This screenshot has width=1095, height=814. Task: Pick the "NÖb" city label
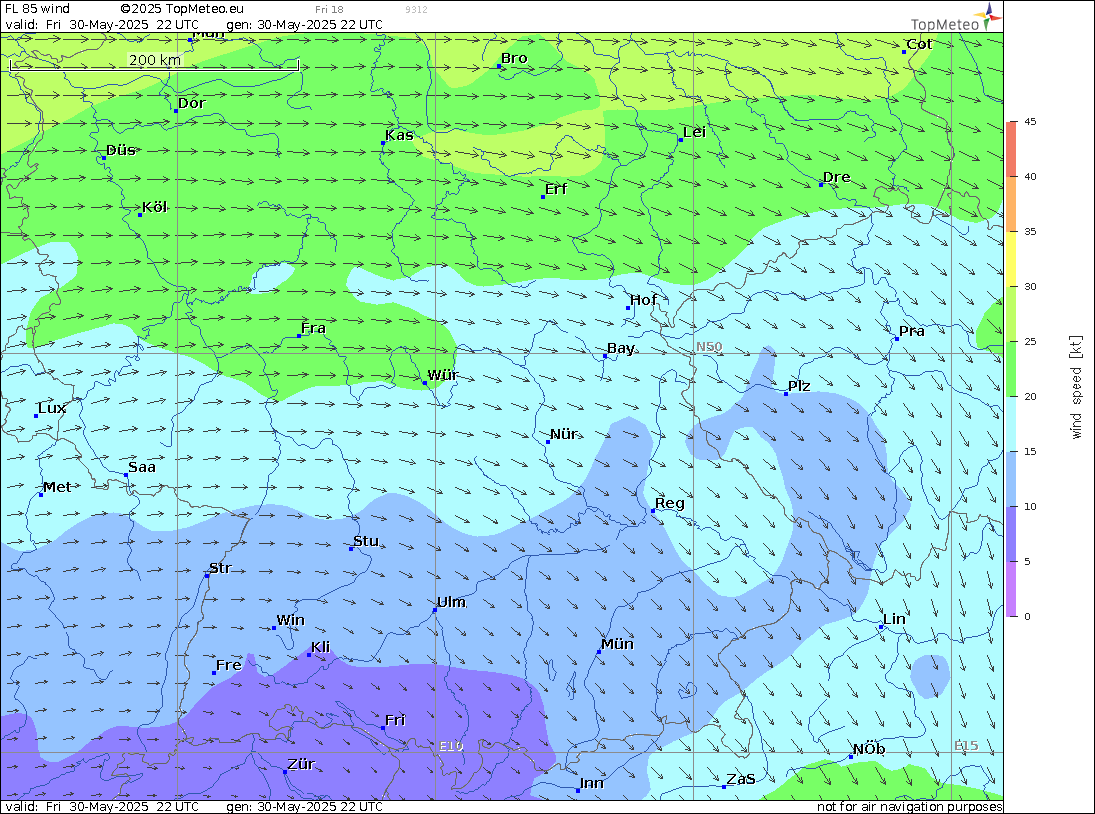point(869,749)
